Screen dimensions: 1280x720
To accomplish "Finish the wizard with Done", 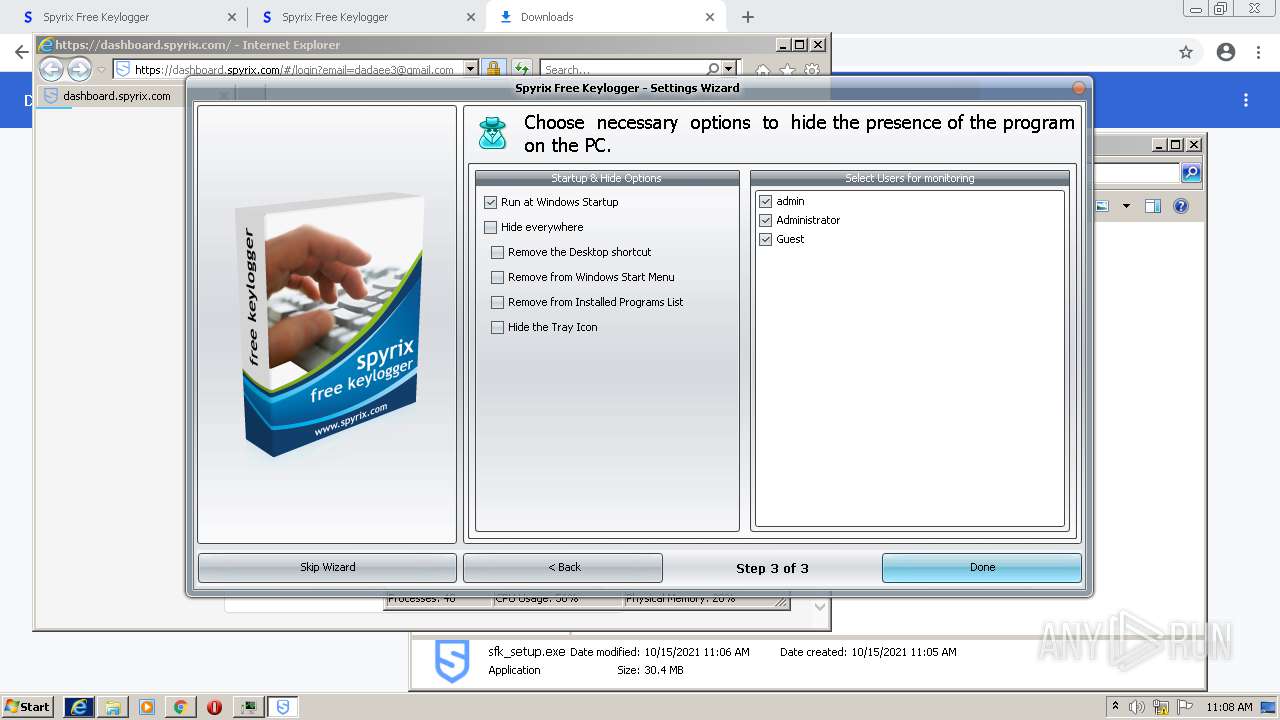I will coord(982,567).
